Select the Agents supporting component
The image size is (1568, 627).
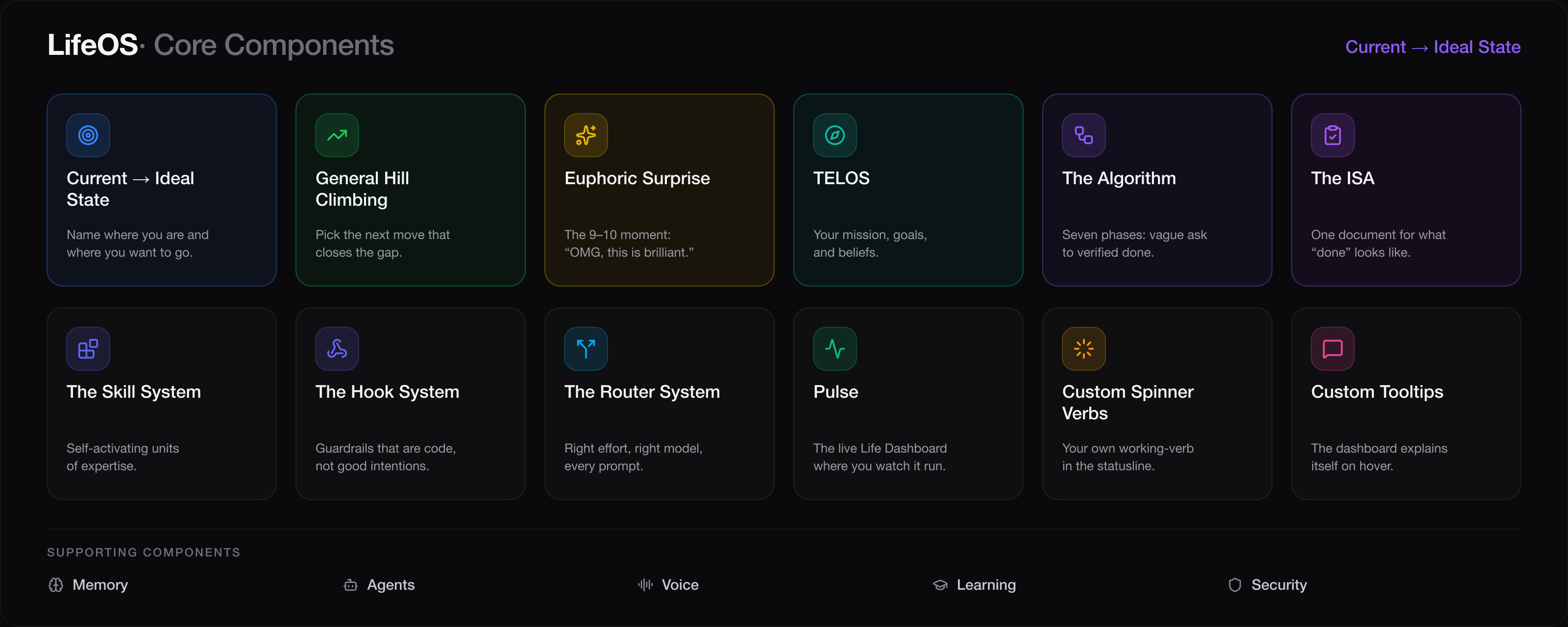point(379,585)
